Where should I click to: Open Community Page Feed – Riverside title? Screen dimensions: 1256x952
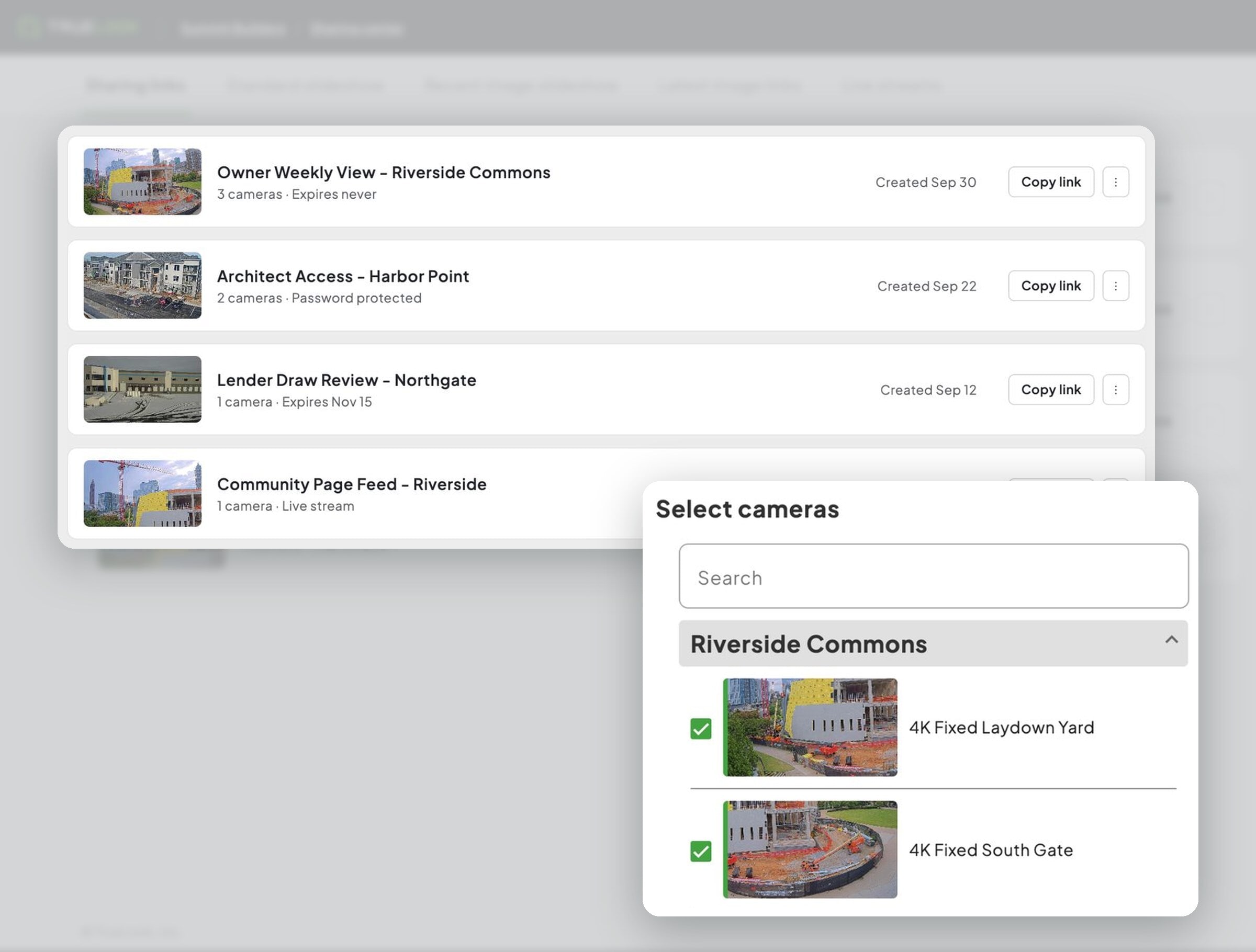coord(352,484)
